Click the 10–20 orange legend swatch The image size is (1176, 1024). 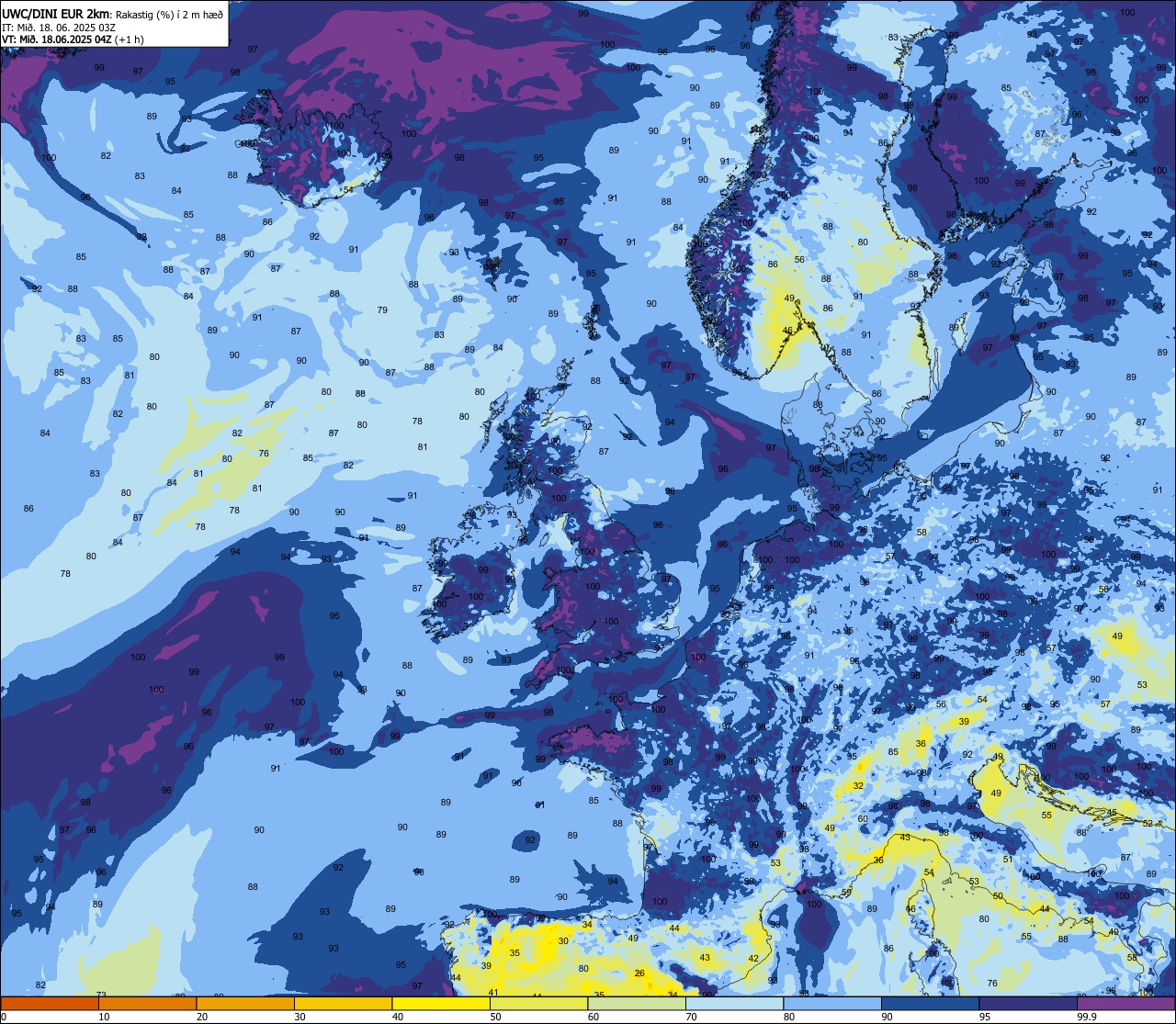147,1004
